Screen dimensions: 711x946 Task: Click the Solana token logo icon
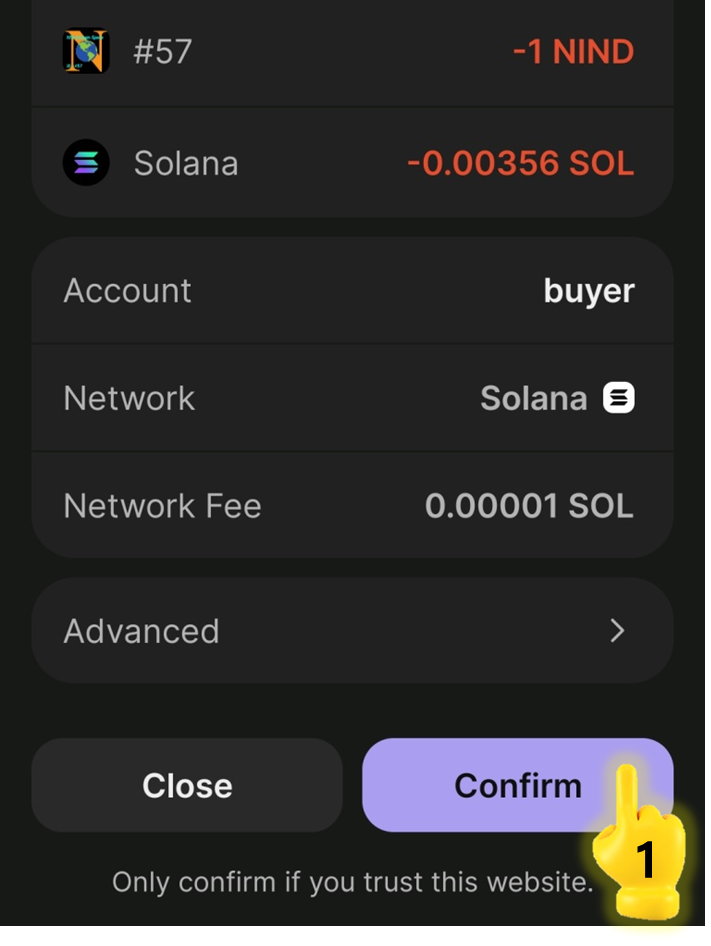pos(86,163)
